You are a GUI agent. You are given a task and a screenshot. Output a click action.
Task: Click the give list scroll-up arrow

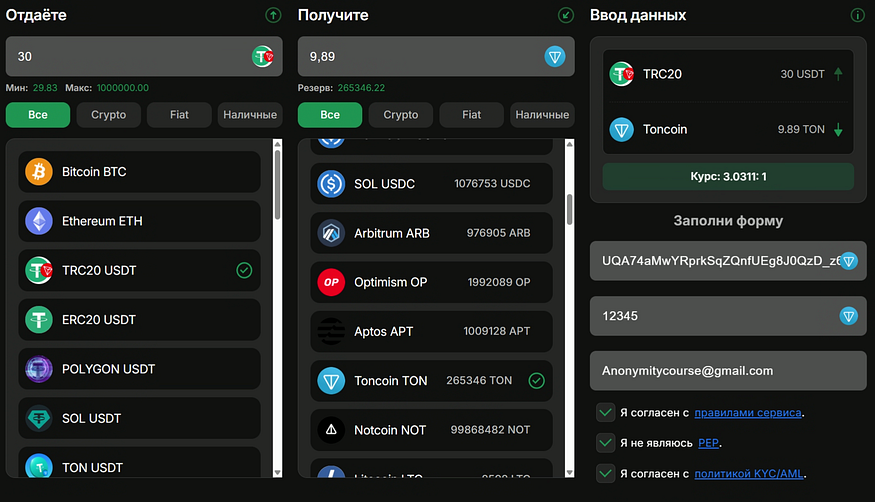(277, 144)
